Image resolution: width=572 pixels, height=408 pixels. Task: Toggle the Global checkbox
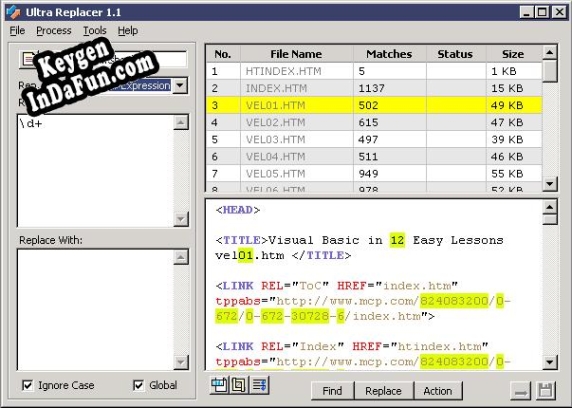(139, 385)
